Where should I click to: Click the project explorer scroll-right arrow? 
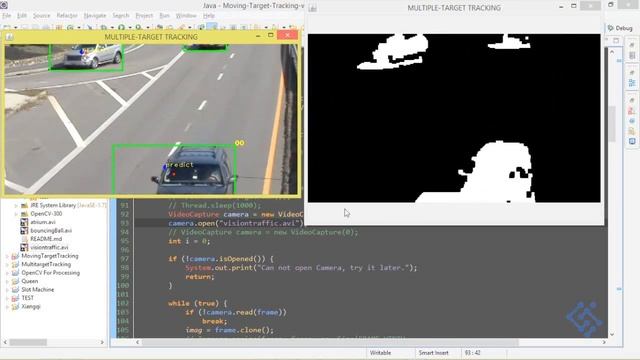point(102,342)
